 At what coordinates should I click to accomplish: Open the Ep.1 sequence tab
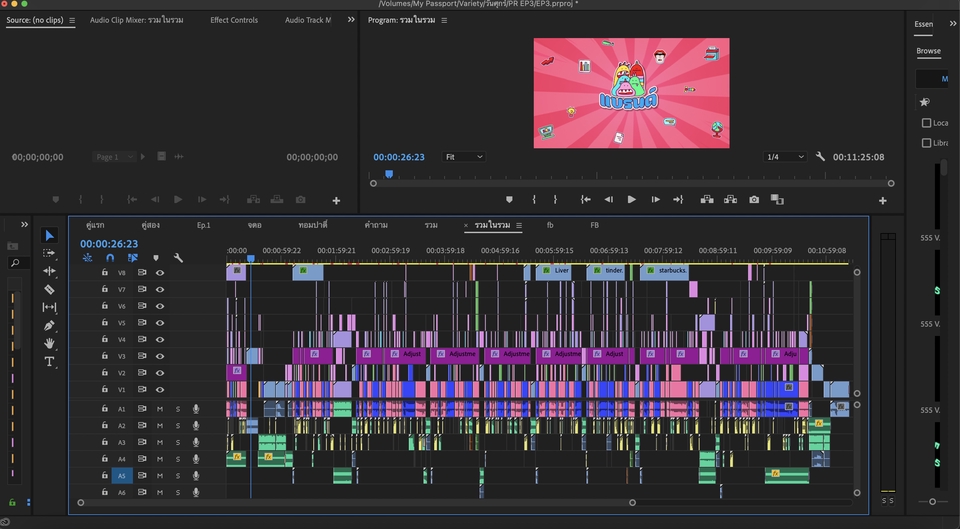[203, 225]
